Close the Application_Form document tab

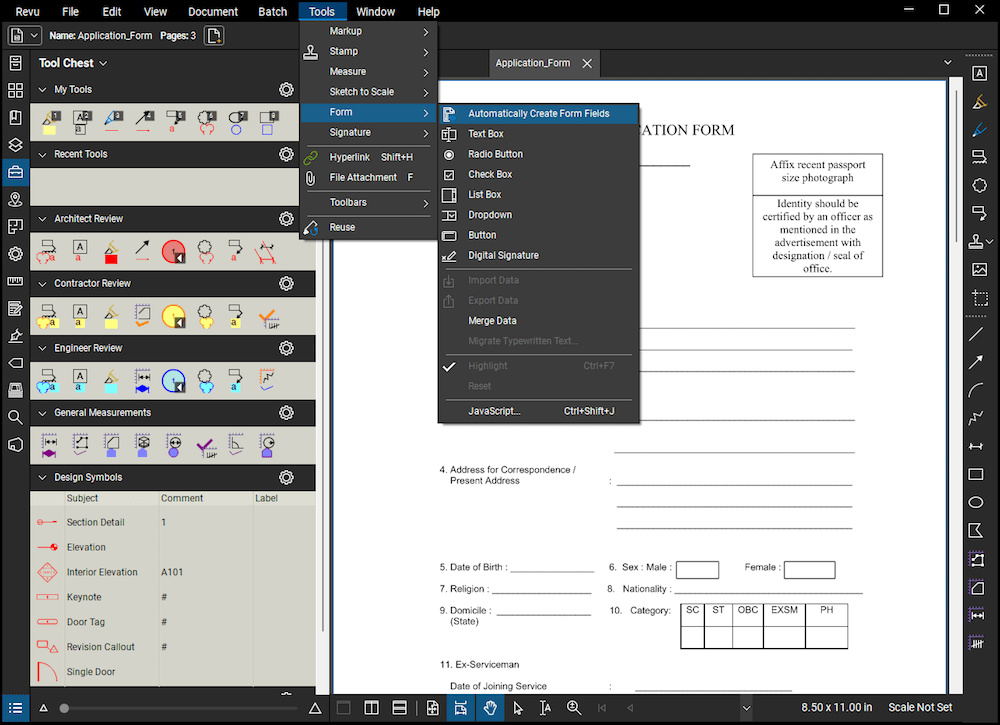pos(587,62)
